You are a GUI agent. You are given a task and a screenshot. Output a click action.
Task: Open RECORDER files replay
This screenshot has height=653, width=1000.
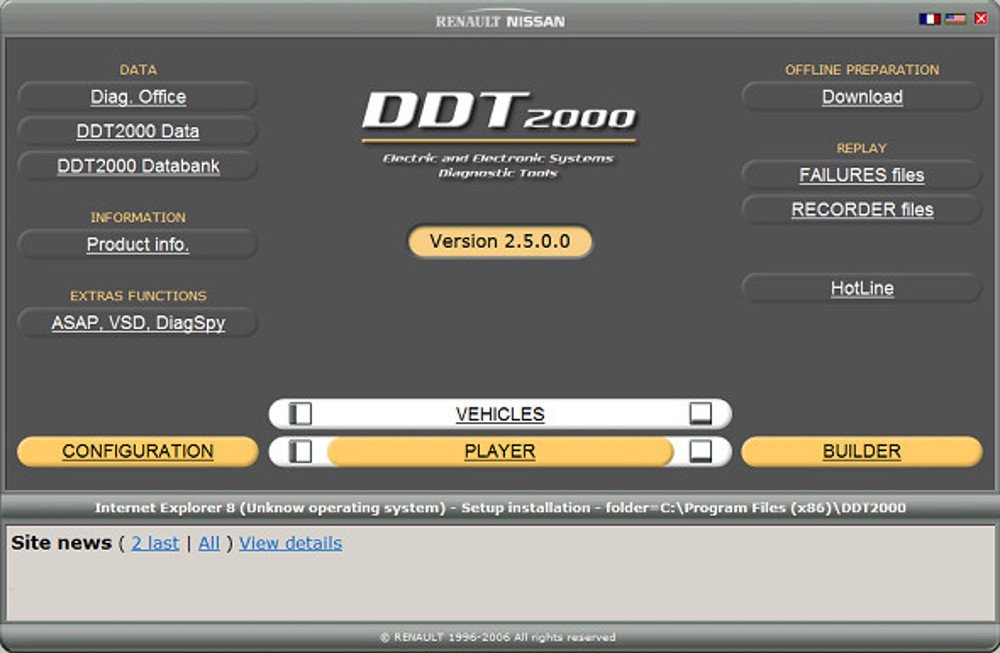(862, 210)
